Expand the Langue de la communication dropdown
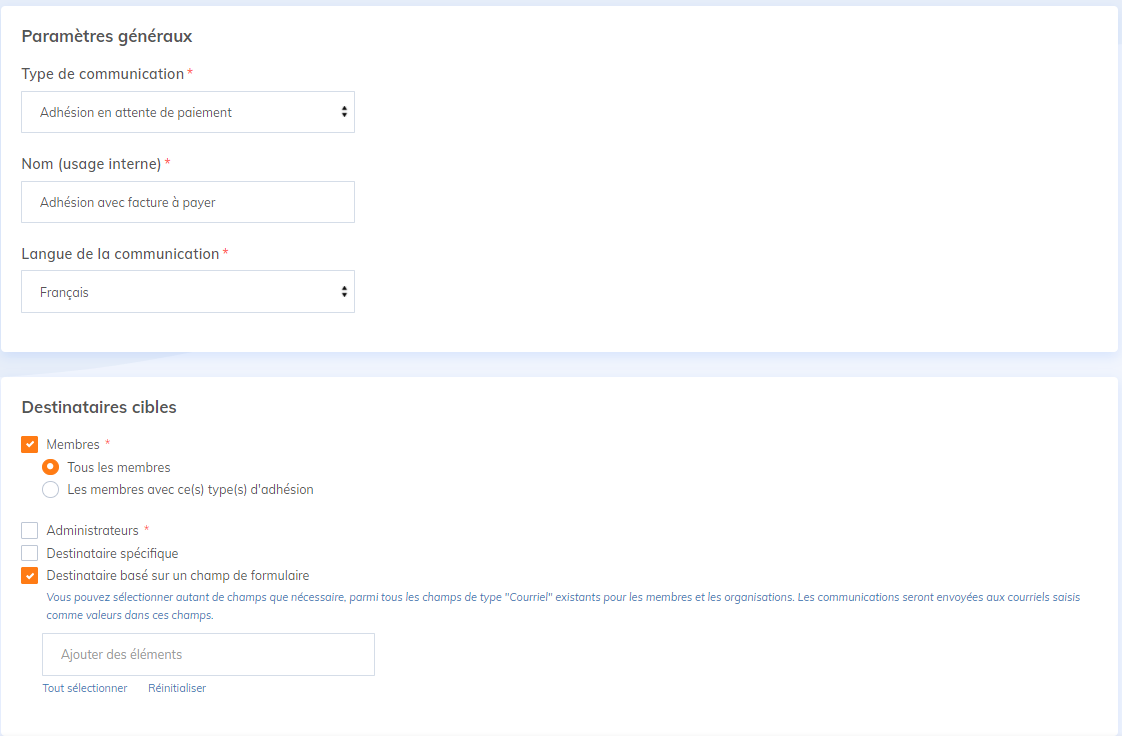 tap(187, 292)
